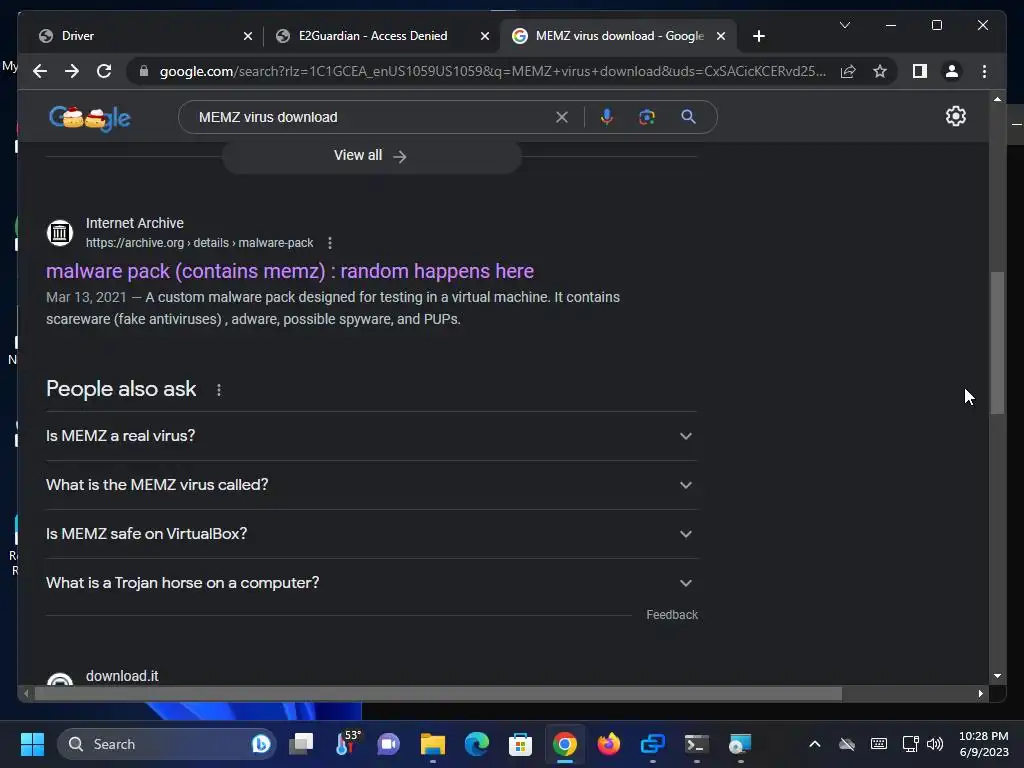
Task: Reload the current Google page
Action: pyautogui.click(x=104, y=71)
